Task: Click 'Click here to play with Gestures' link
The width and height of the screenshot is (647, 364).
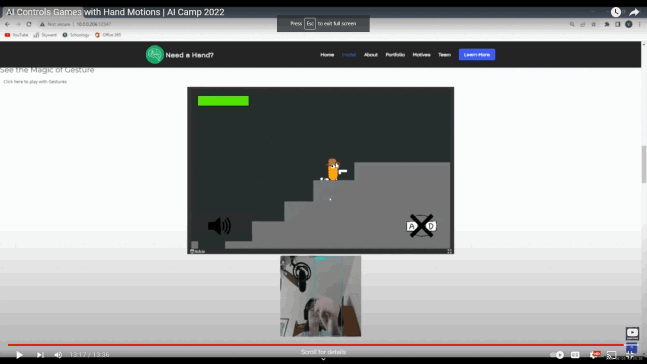Action: pos(35,82)
